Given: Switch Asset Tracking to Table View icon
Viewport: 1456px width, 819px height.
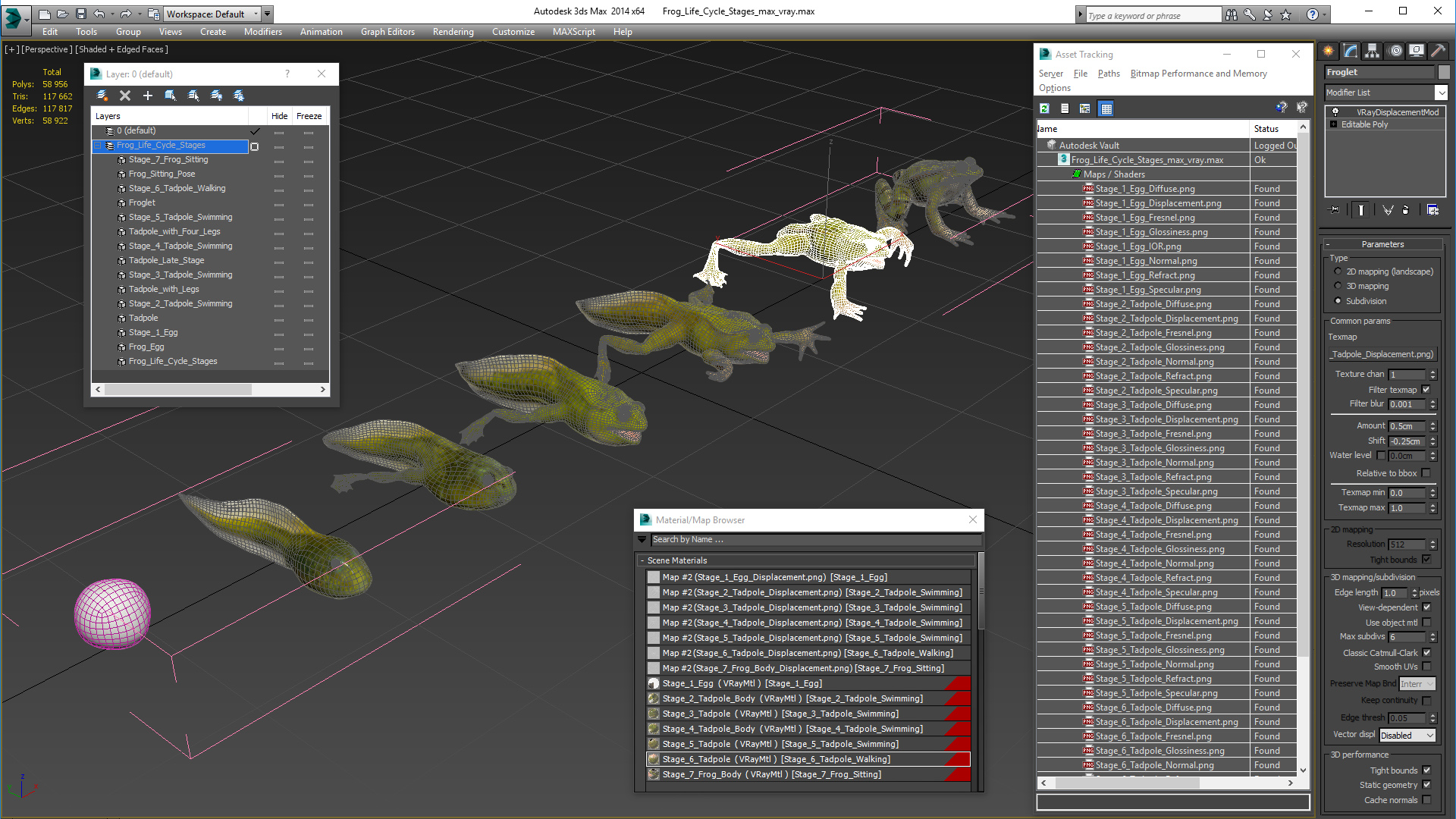Looking at the screenshot, I should click(x=1106, y=108).
